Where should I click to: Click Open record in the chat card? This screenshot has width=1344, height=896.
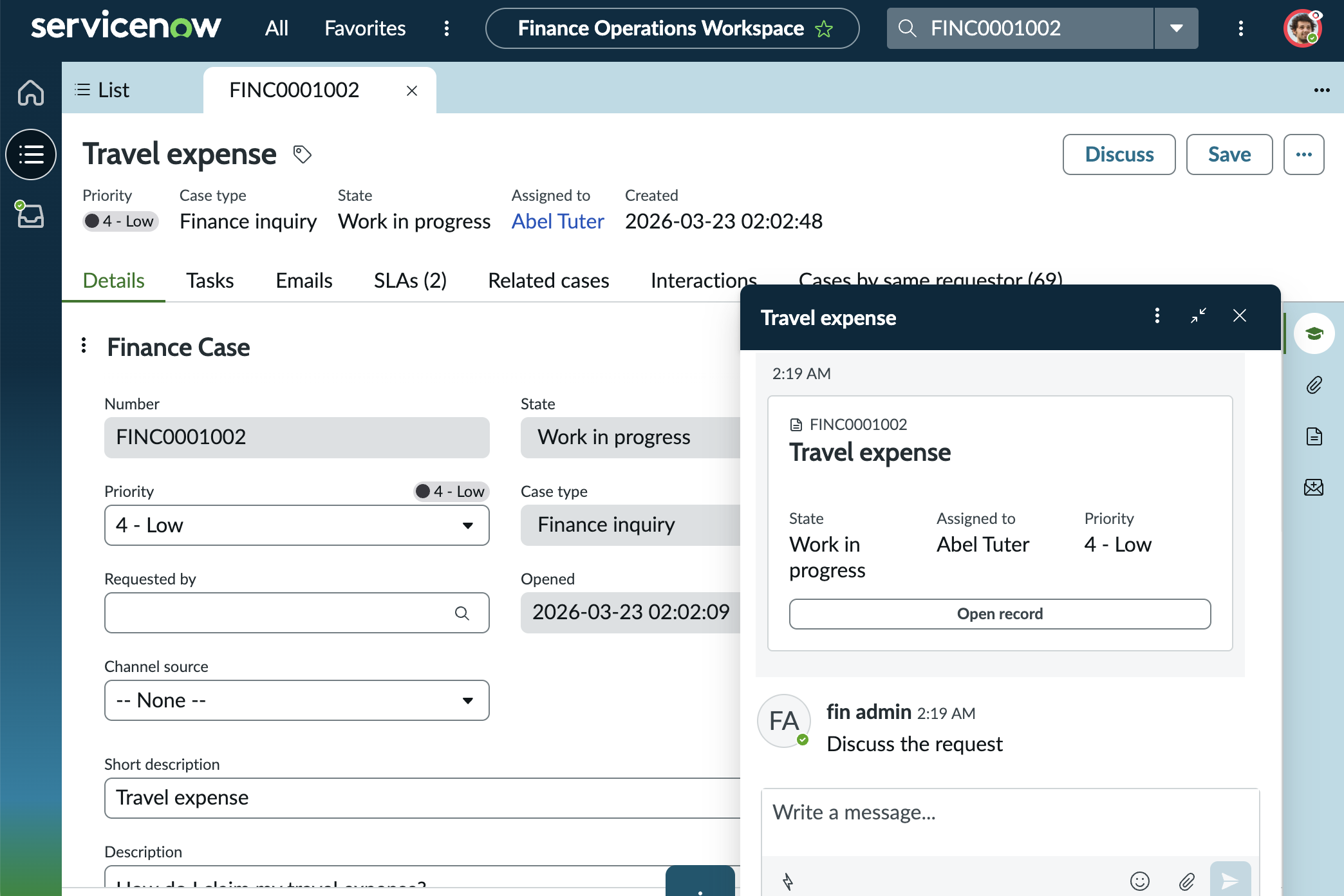[x=1000, y=614]
